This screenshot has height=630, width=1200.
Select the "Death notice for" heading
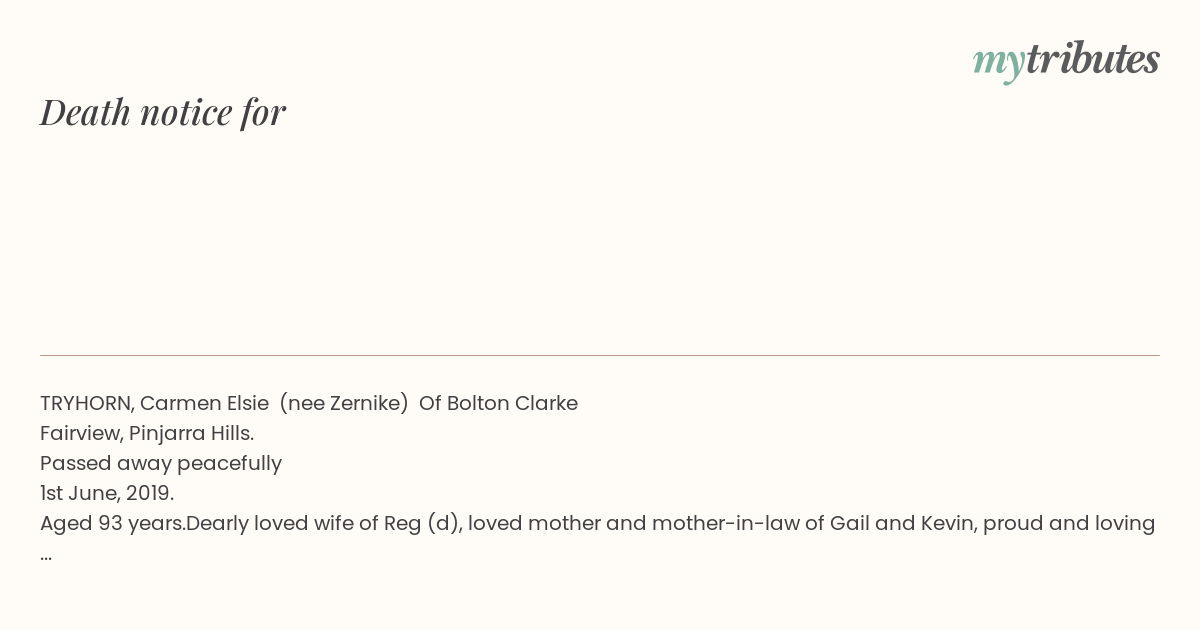point(163,112)
